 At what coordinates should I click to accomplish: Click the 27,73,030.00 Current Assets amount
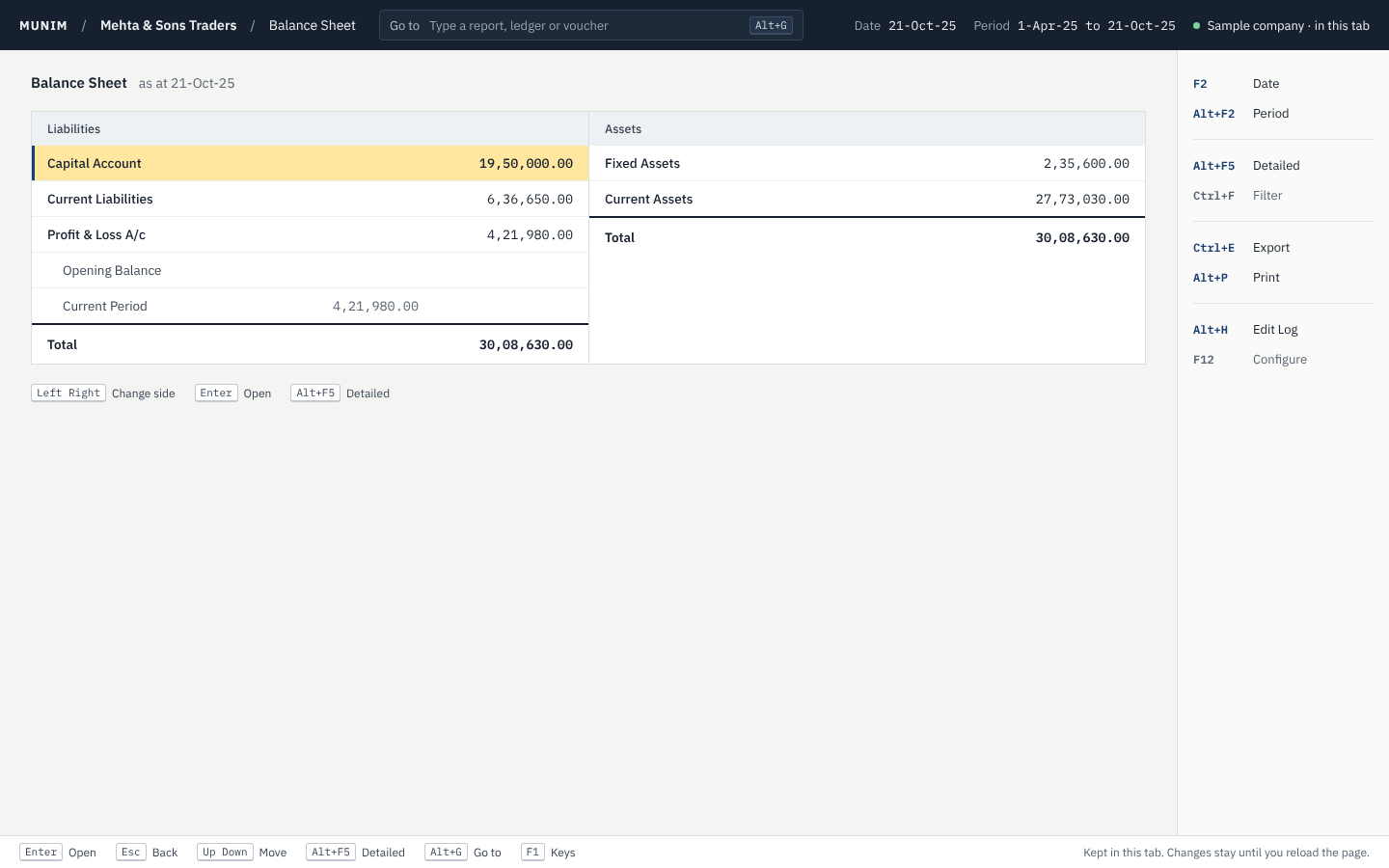click(1082, 200)
